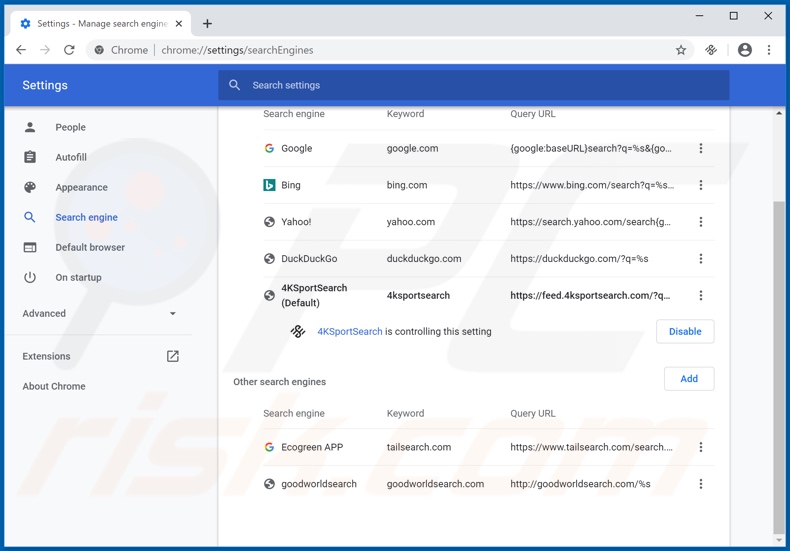Open more actions for Google search engine

point(701,148)
